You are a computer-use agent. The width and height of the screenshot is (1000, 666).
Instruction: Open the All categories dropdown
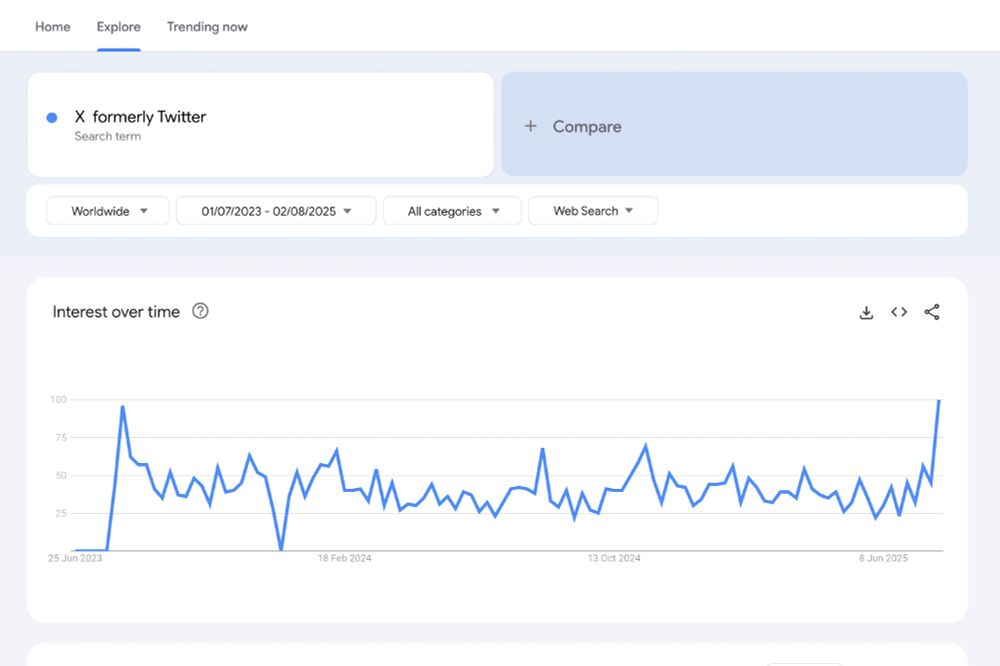(452, 211)
